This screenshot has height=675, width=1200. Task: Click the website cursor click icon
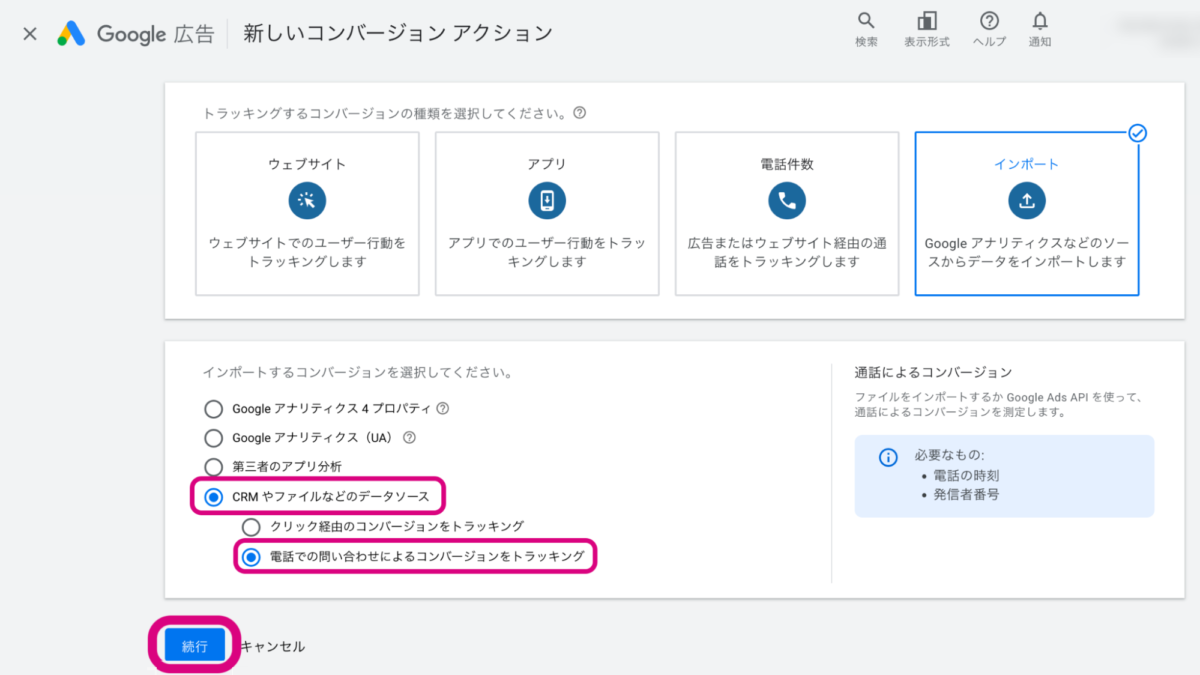pos(307,201)
